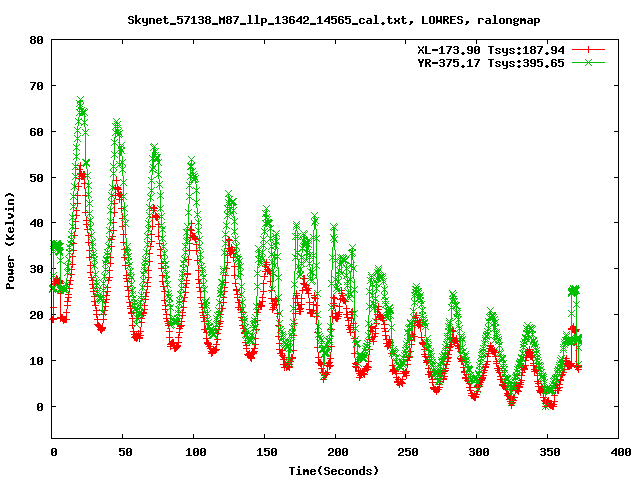Click the highest green peak near 67 Kelvin
The width and height of the screenshot is (640, 480).
coord(80,100)
